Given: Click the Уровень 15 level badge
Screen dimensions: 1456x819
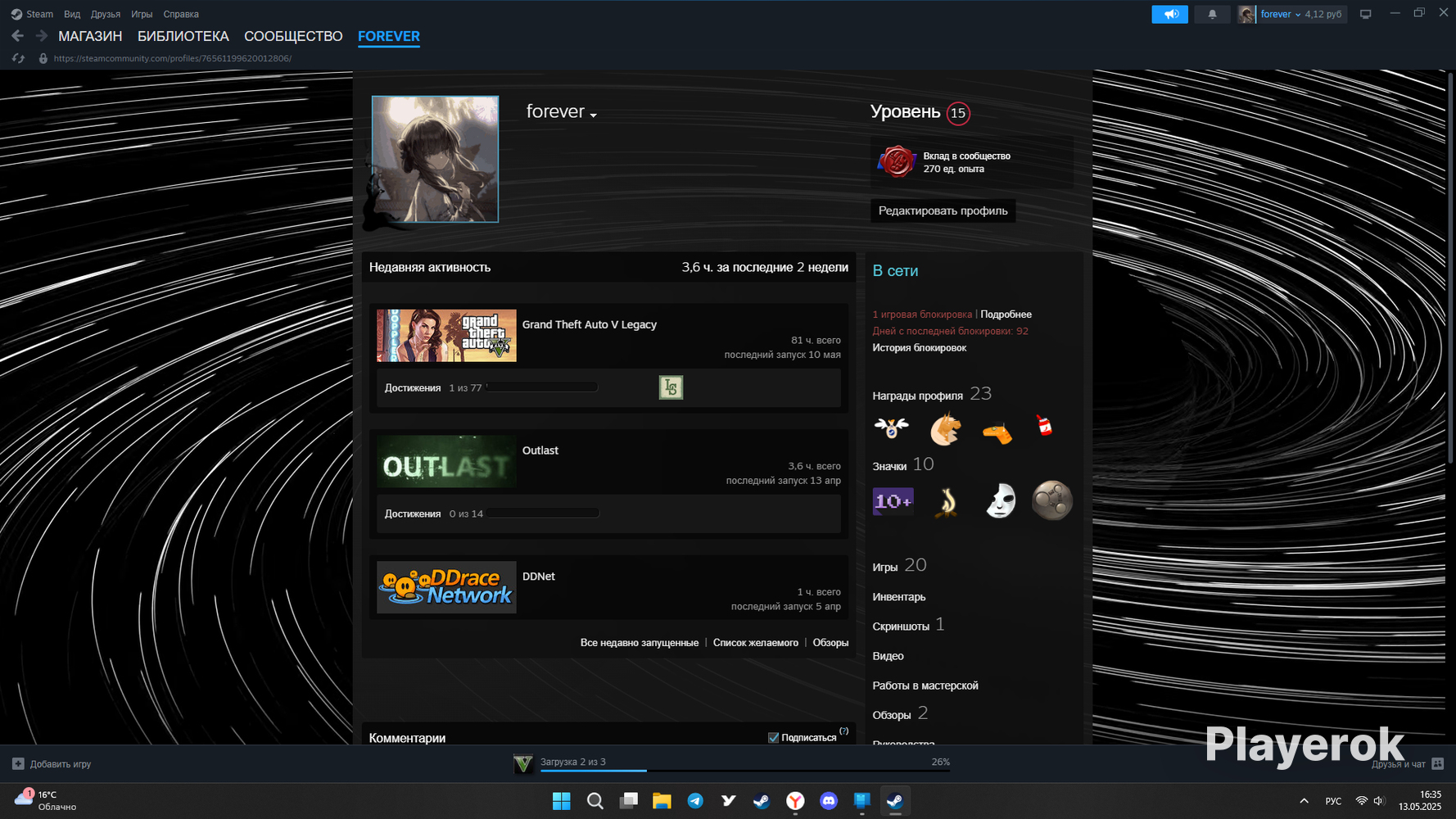Looking at the screenshot, I should tap(958, 113).
